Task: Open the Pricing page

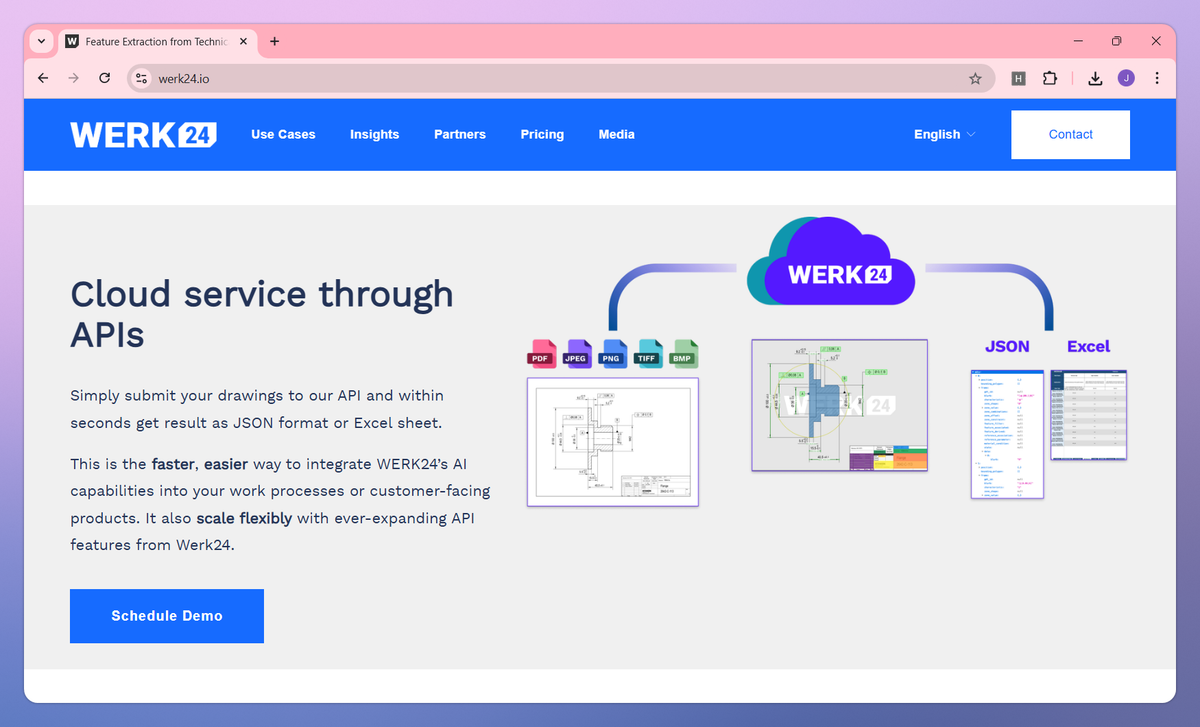Action: (542, 134)
